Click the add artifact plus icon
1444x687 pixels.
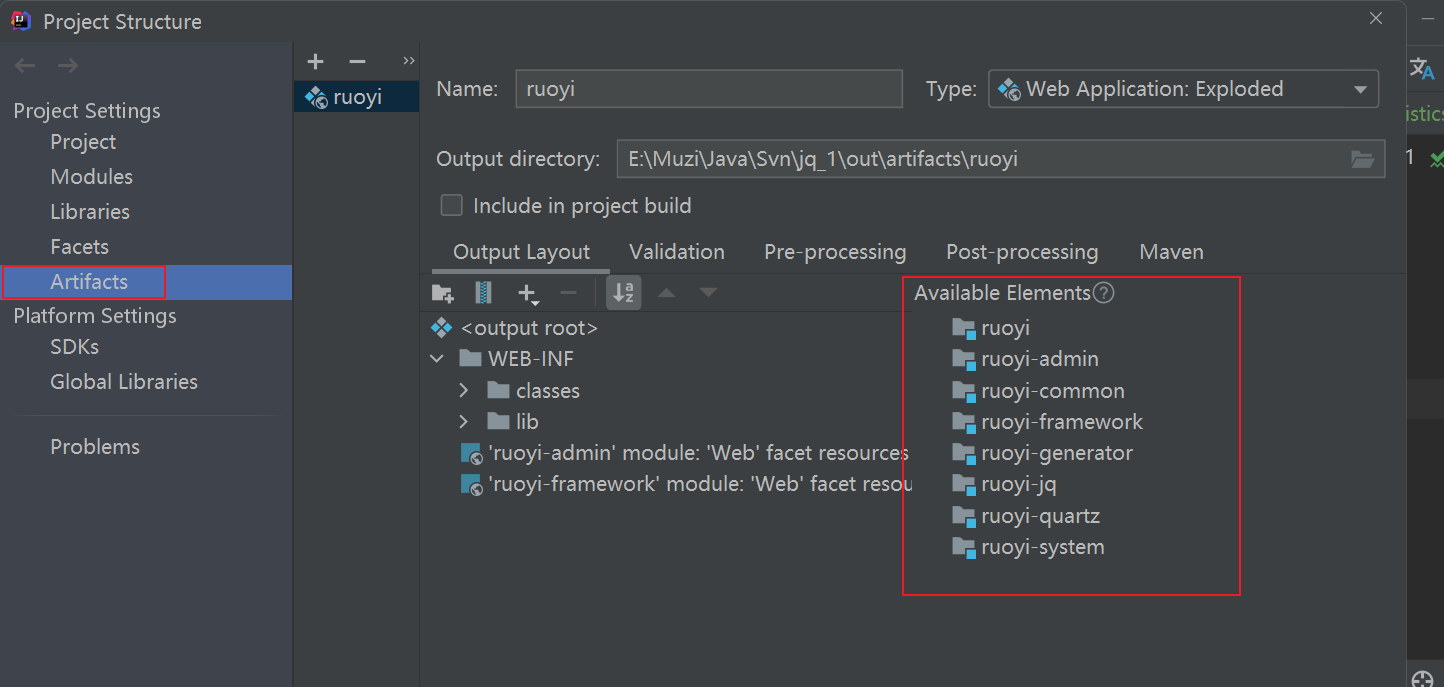(316, 62)
